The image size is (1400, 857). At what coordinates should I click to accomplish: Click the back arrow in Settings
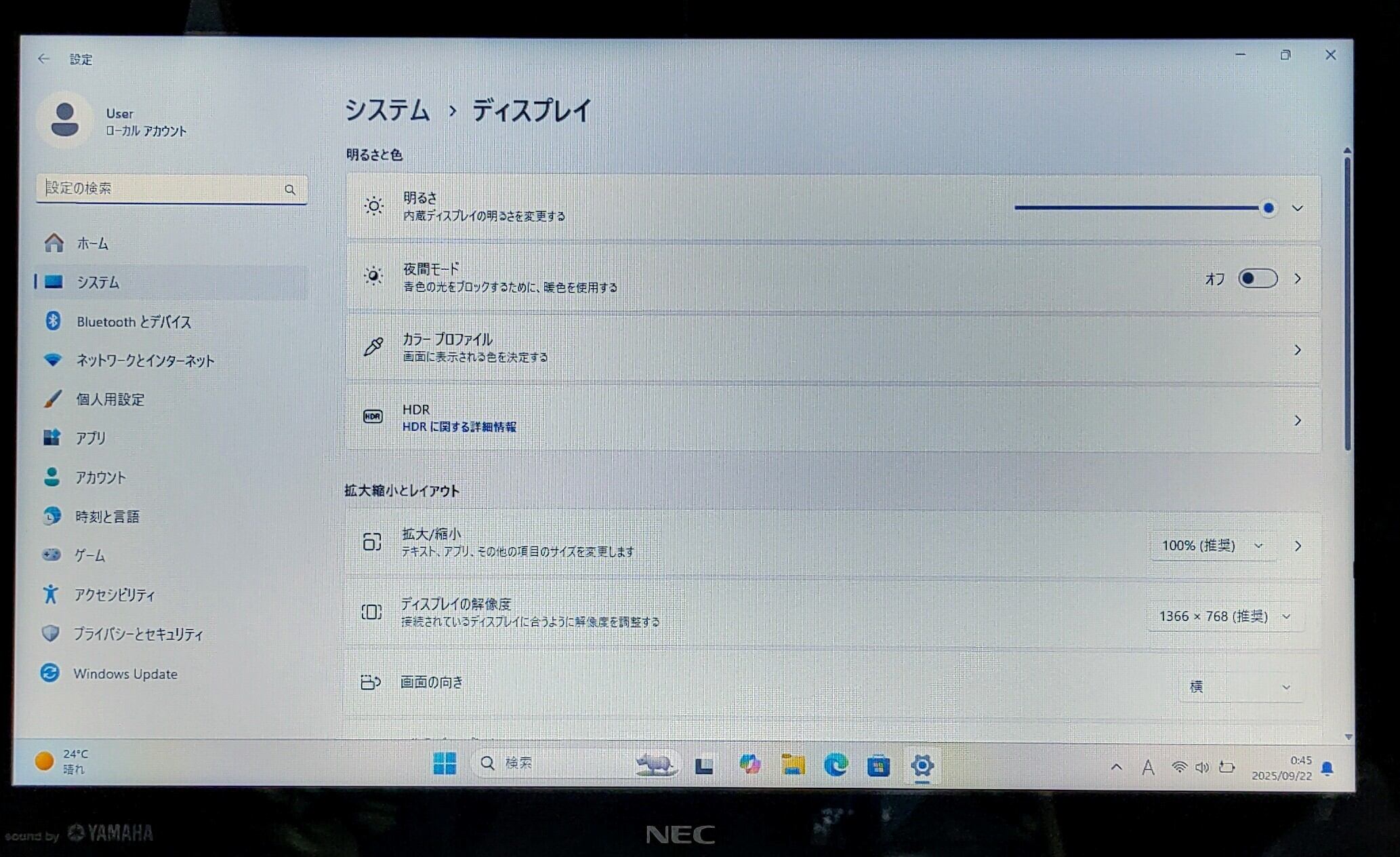(x=44, y=59)
